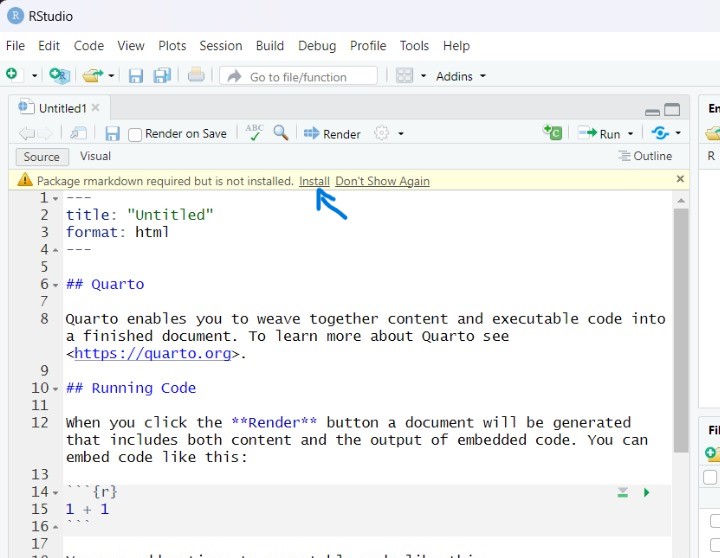Click the workspace panes grid icon

405,76
